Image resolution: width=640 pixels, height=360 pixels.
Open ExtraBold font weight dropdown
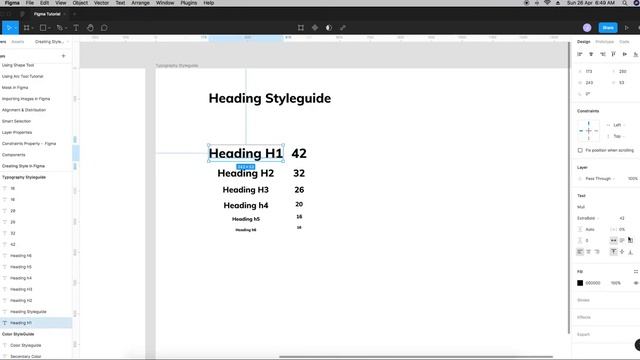[587, 218]
